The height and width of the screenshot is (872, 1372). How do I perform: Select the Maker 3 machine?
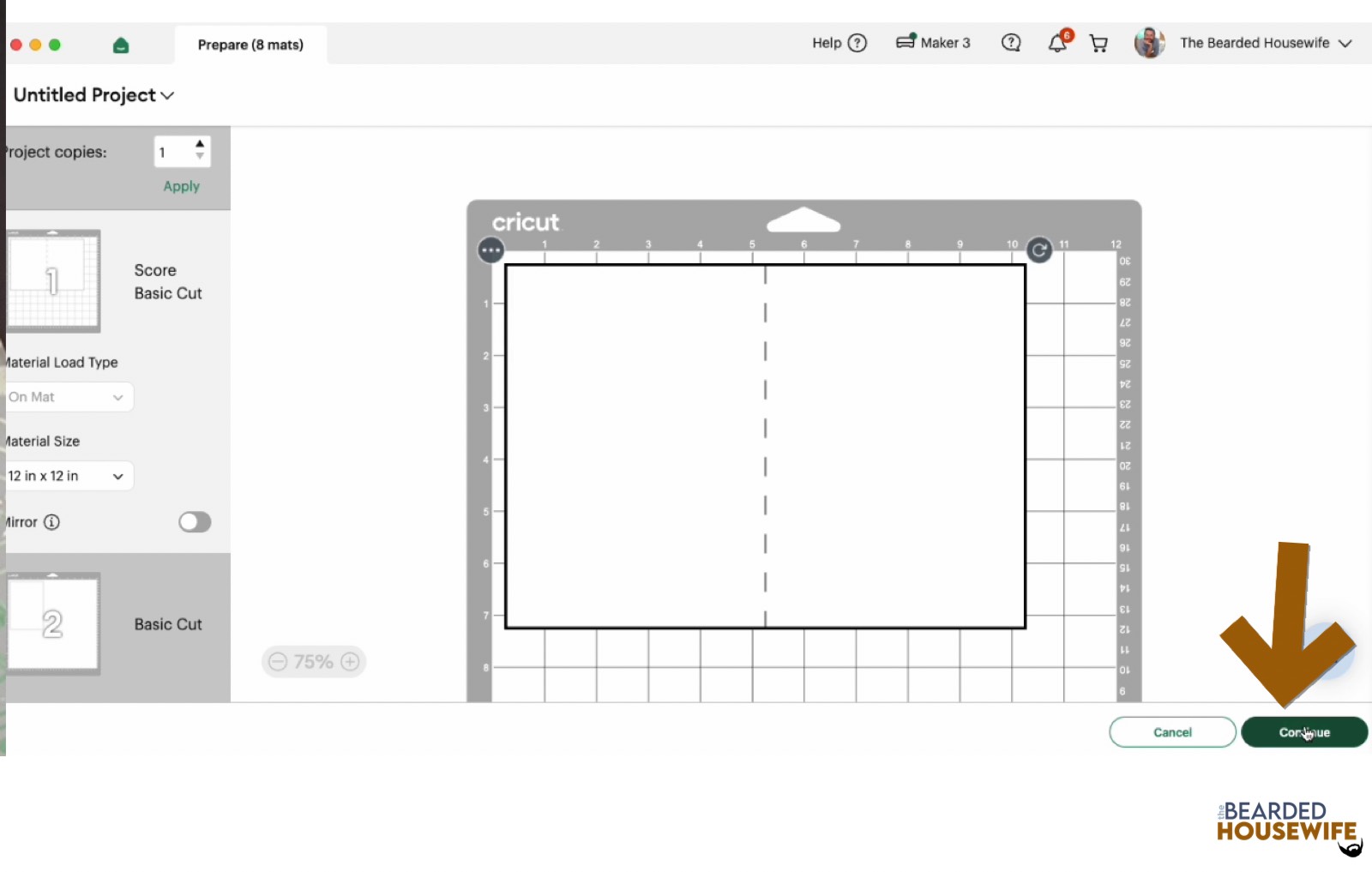click(933, 42)
